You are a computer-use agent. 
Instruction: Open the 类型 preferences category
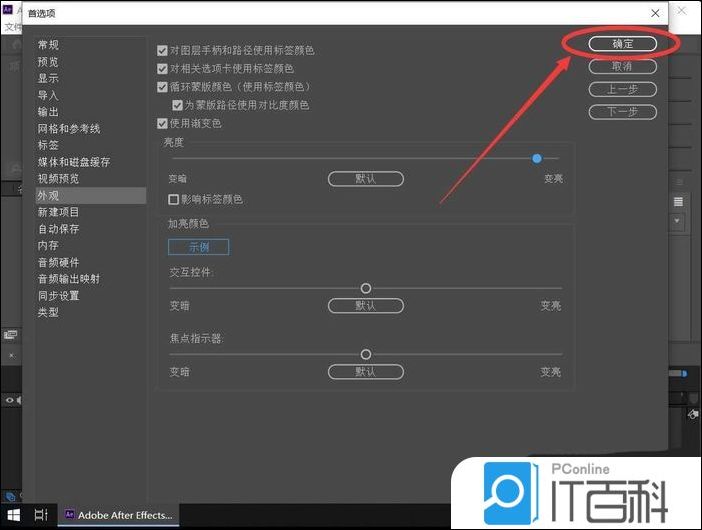[x=48, y=312]
